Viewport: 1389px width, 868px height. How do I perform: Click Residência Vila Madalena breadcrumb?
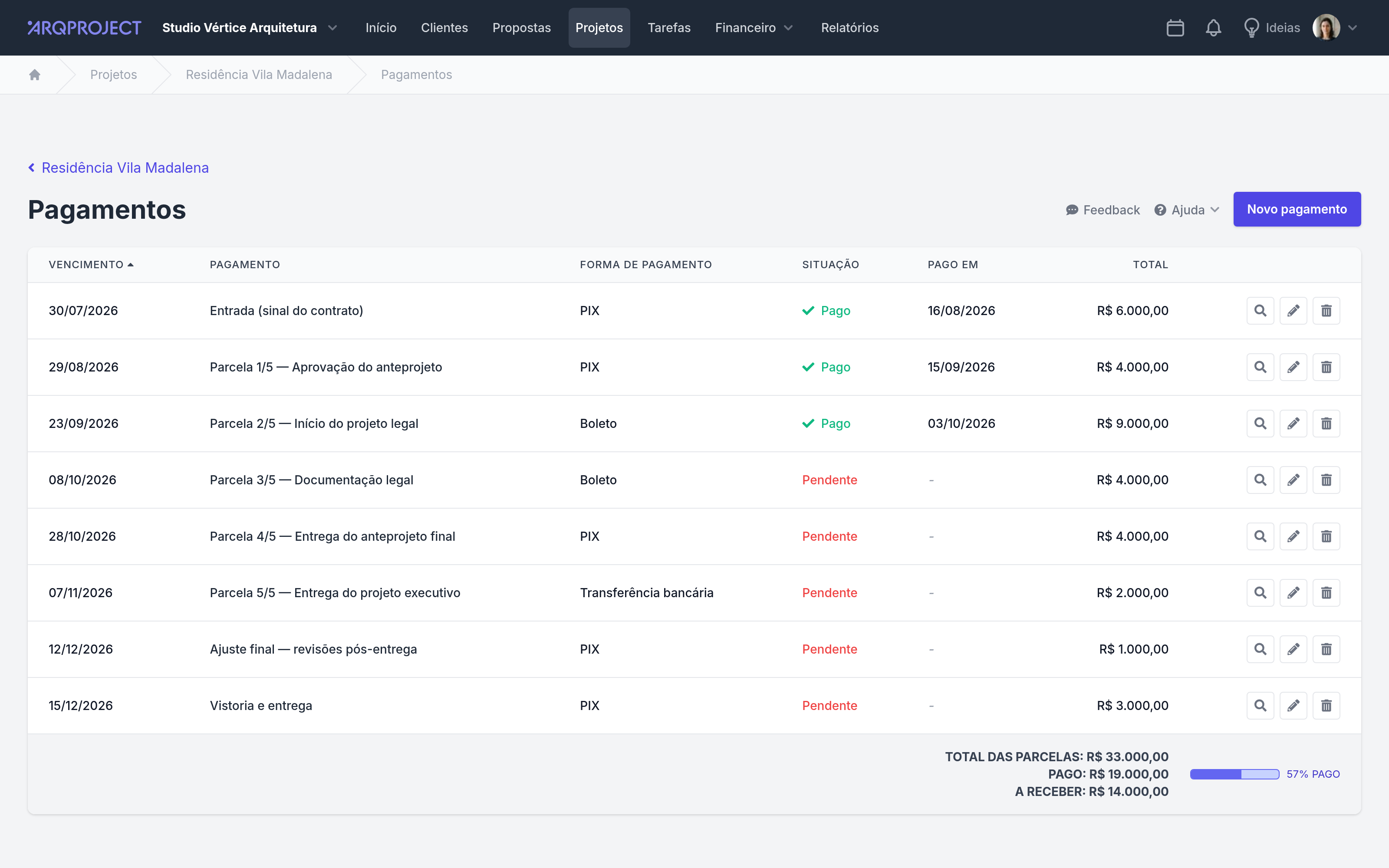[x=259, y=75]
